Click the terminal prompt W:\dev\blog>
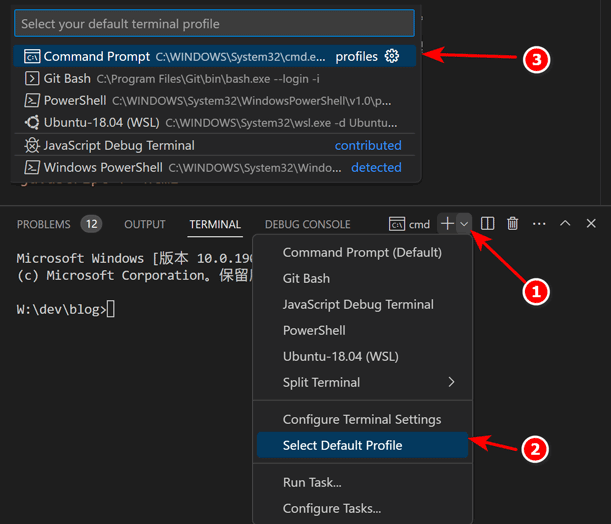The image size is (611, 524). [61, 309]
